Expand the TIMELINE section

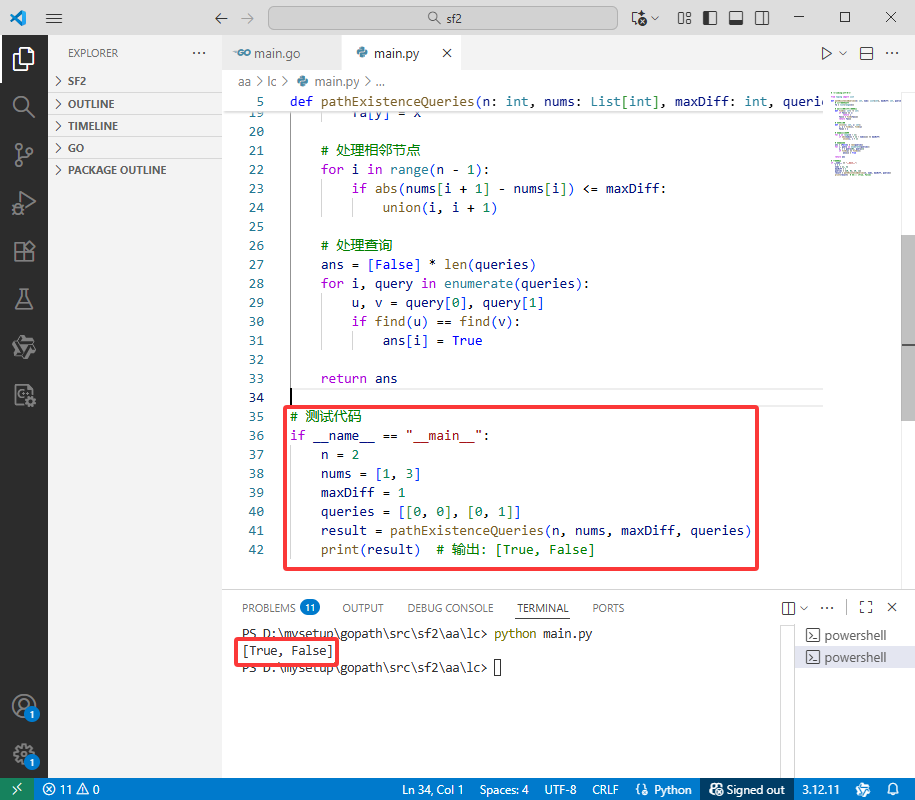(135, 126)
